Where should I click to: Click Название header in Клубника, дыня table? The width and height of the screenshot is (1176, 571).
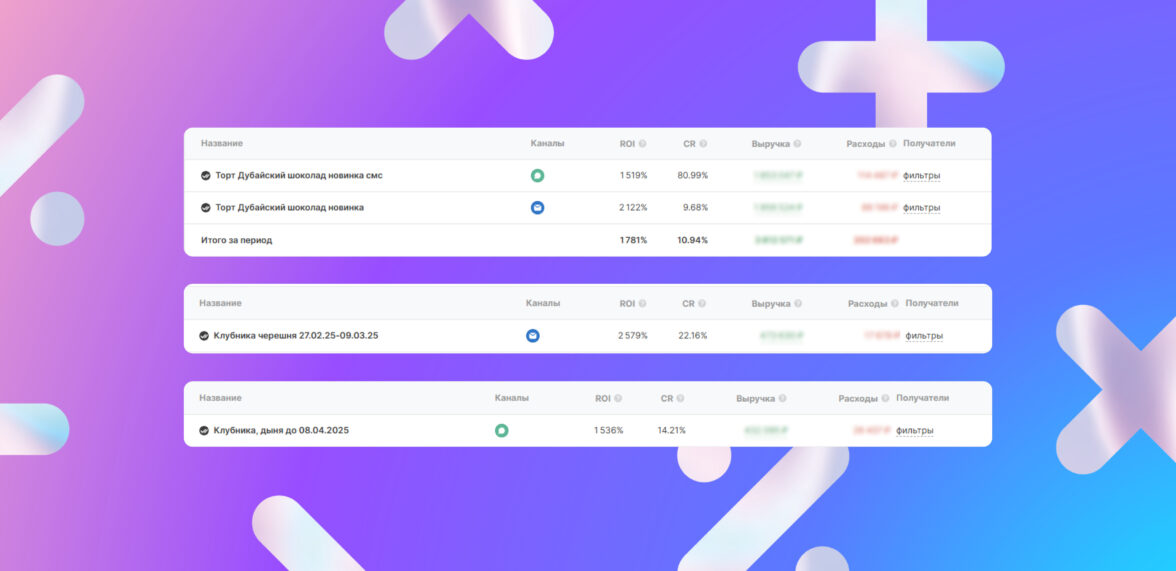(x=220, y=398)
